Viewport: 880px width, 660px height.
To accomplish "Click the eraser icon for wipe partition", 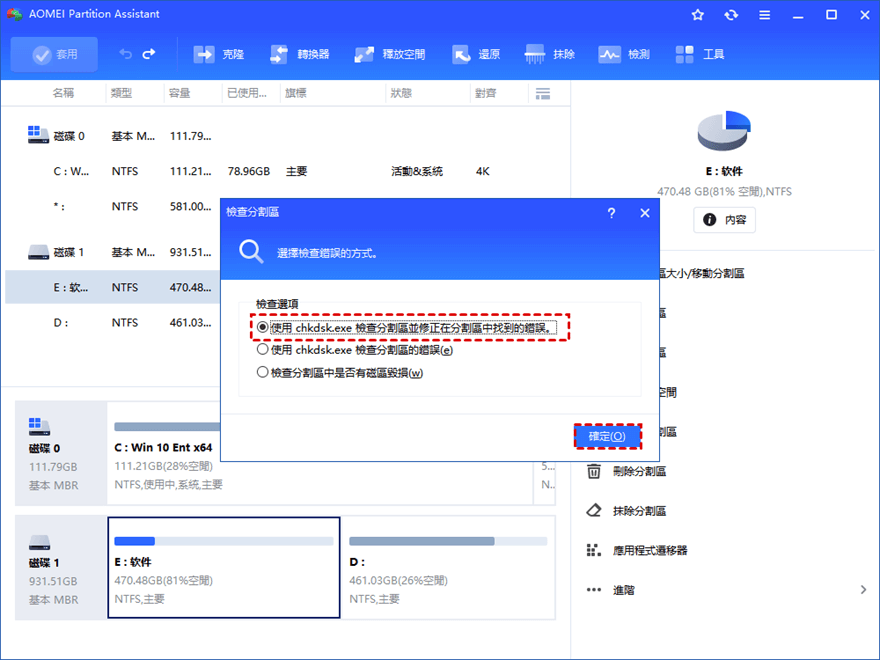I will tap(594, 510).
